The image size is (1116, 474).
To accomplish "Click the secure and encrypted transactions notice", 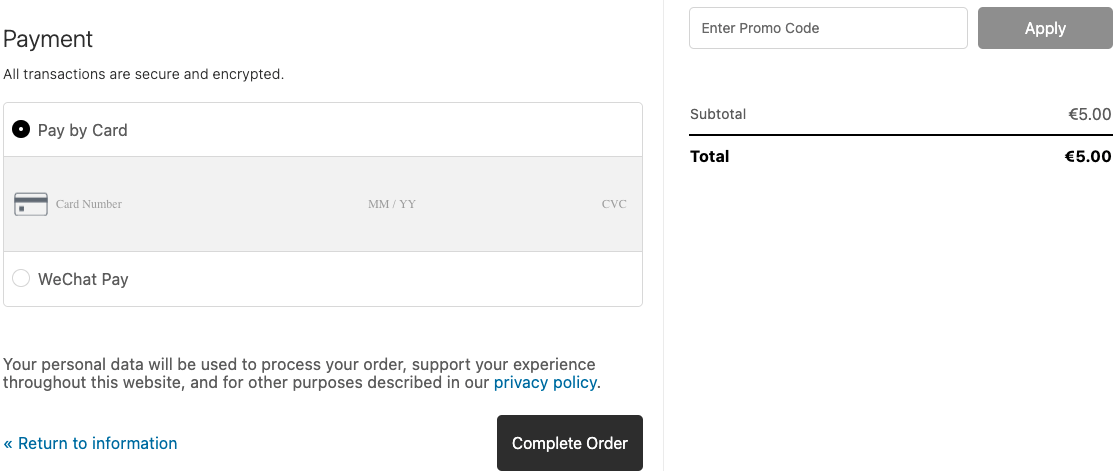I will pyautogui.click(x=144, y=74).
